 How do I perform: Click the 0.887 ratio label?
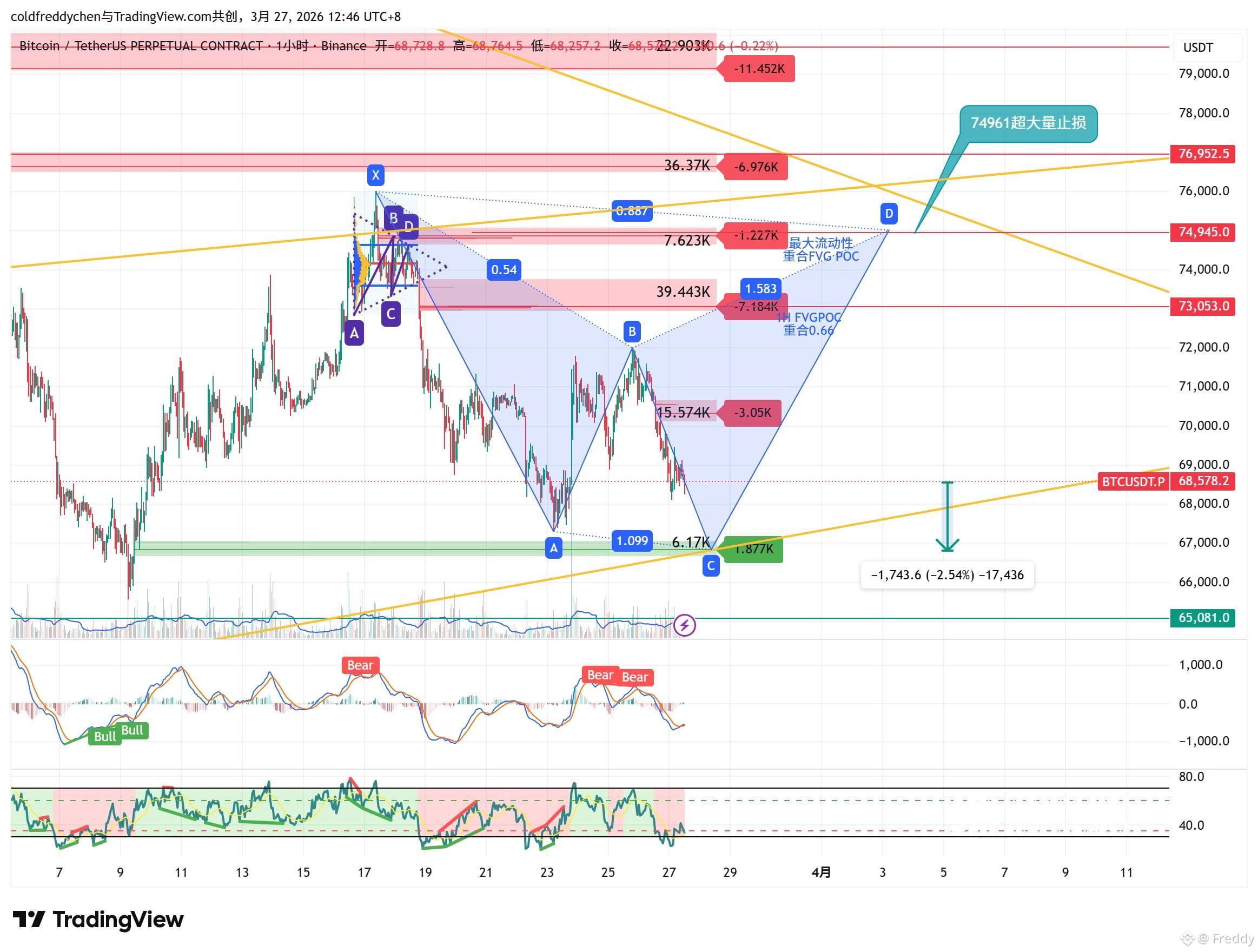(x=631, y=211)
